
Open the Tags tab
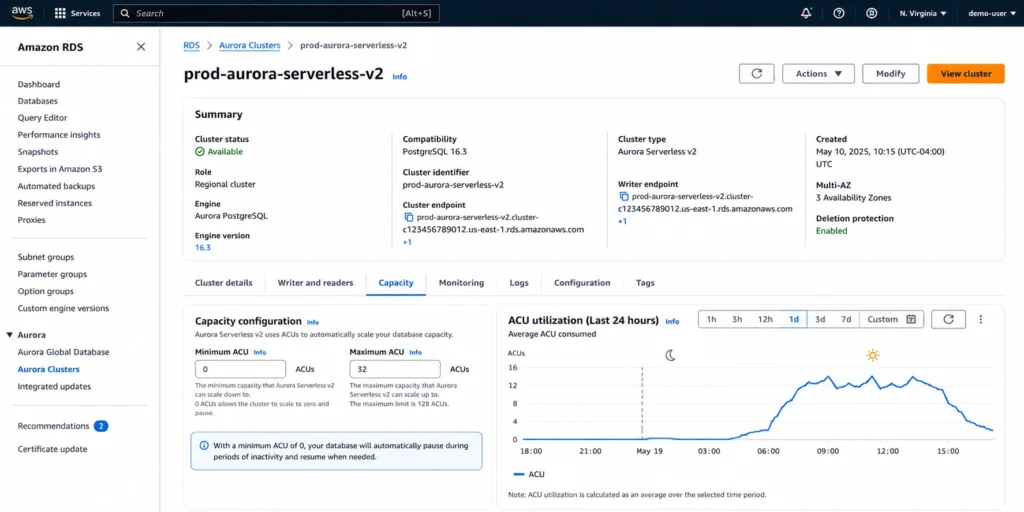click(x=645, y=283)
